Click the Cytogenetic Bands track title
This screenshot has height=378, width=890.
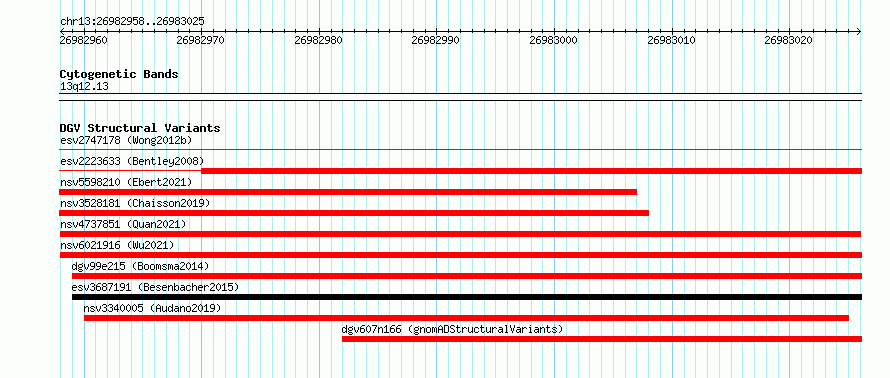point(119,74)
